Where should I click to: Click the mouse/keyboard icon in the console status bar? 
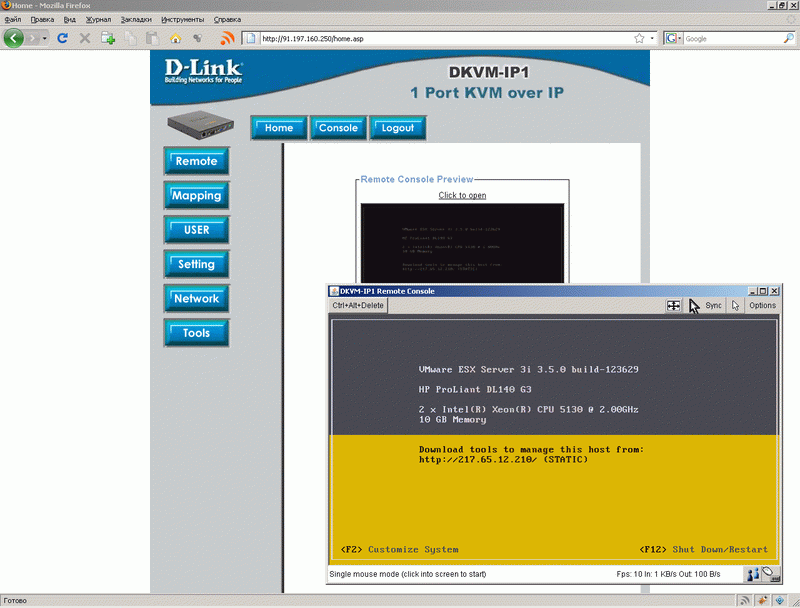[771, 574]
